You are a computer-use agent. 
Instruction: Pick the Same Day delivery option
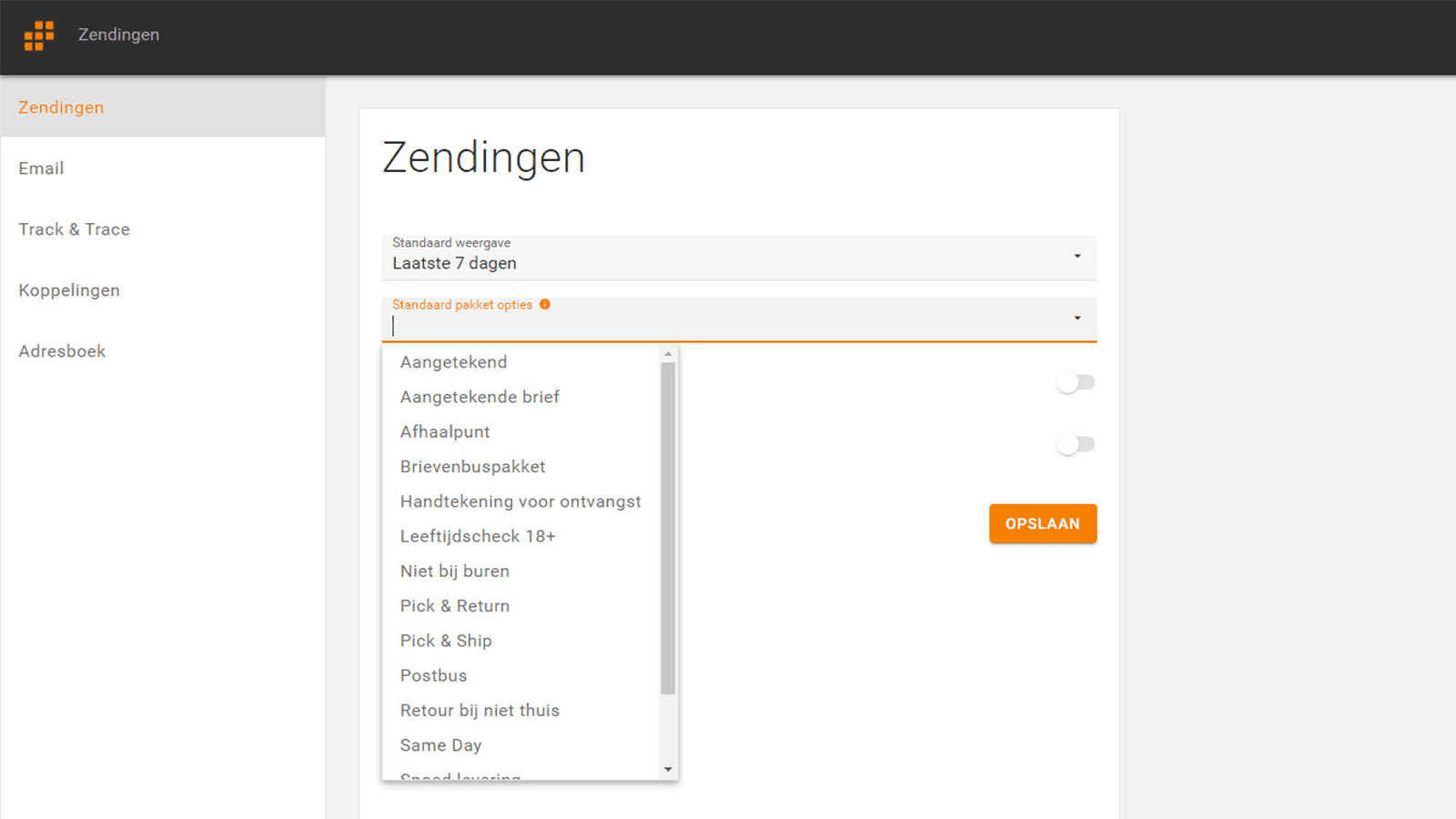click(440, 745)
